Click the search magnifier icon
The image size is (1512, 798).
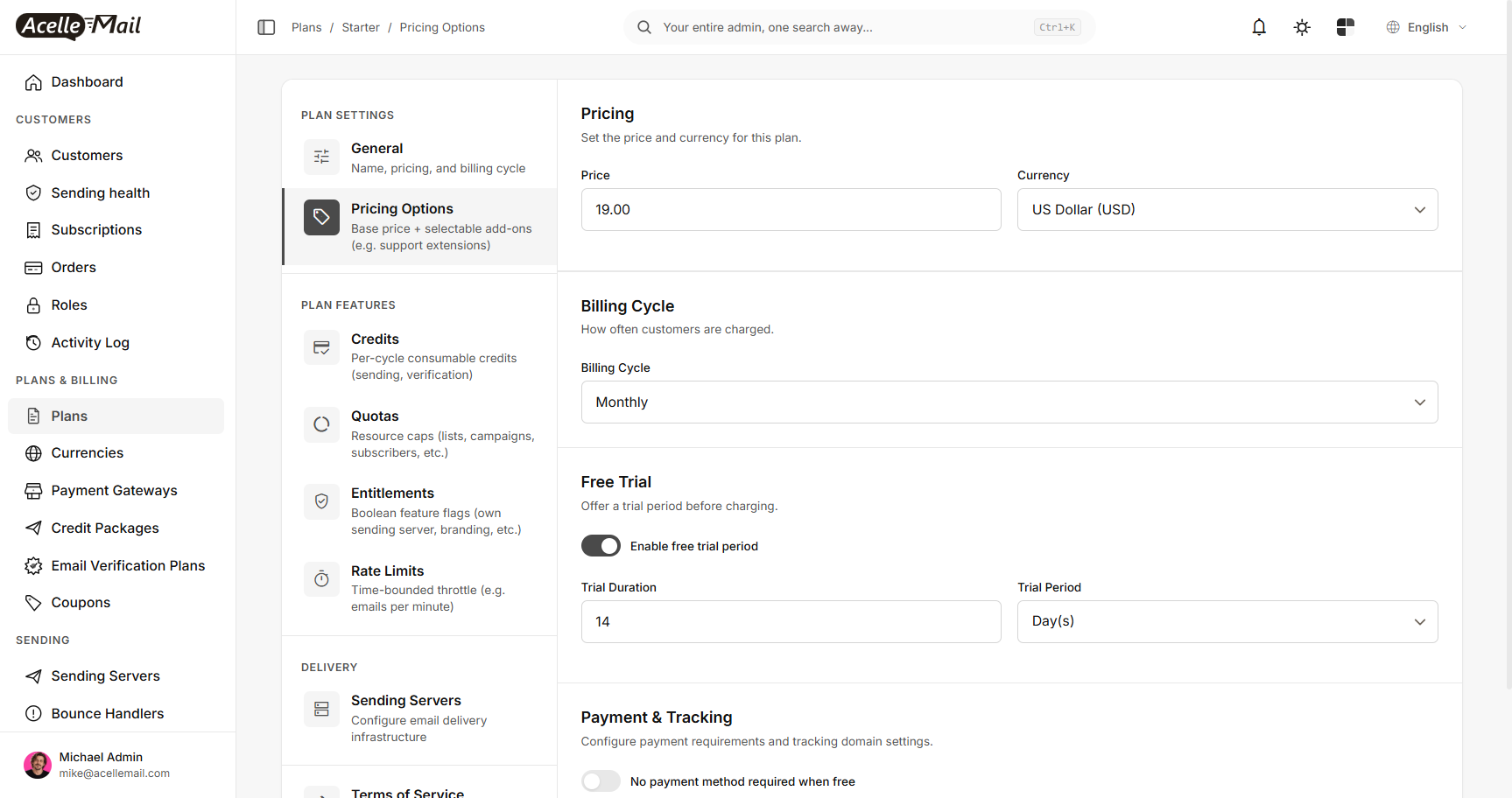point(644,27)
